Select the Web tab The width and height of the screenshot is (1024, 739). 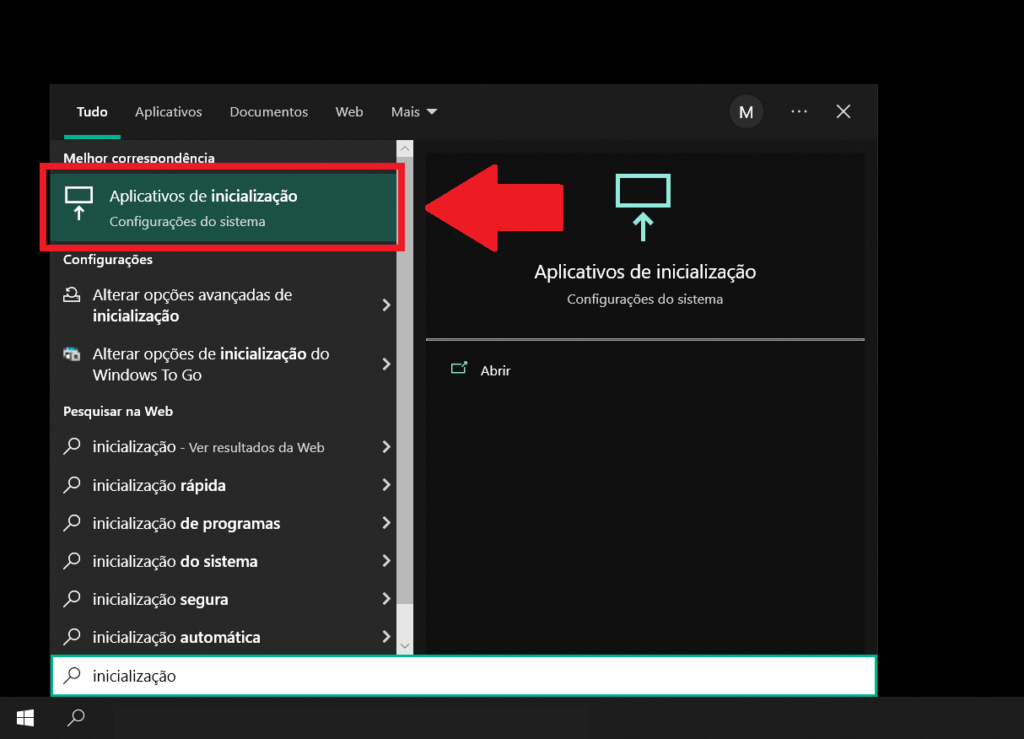tap(349, 112)
